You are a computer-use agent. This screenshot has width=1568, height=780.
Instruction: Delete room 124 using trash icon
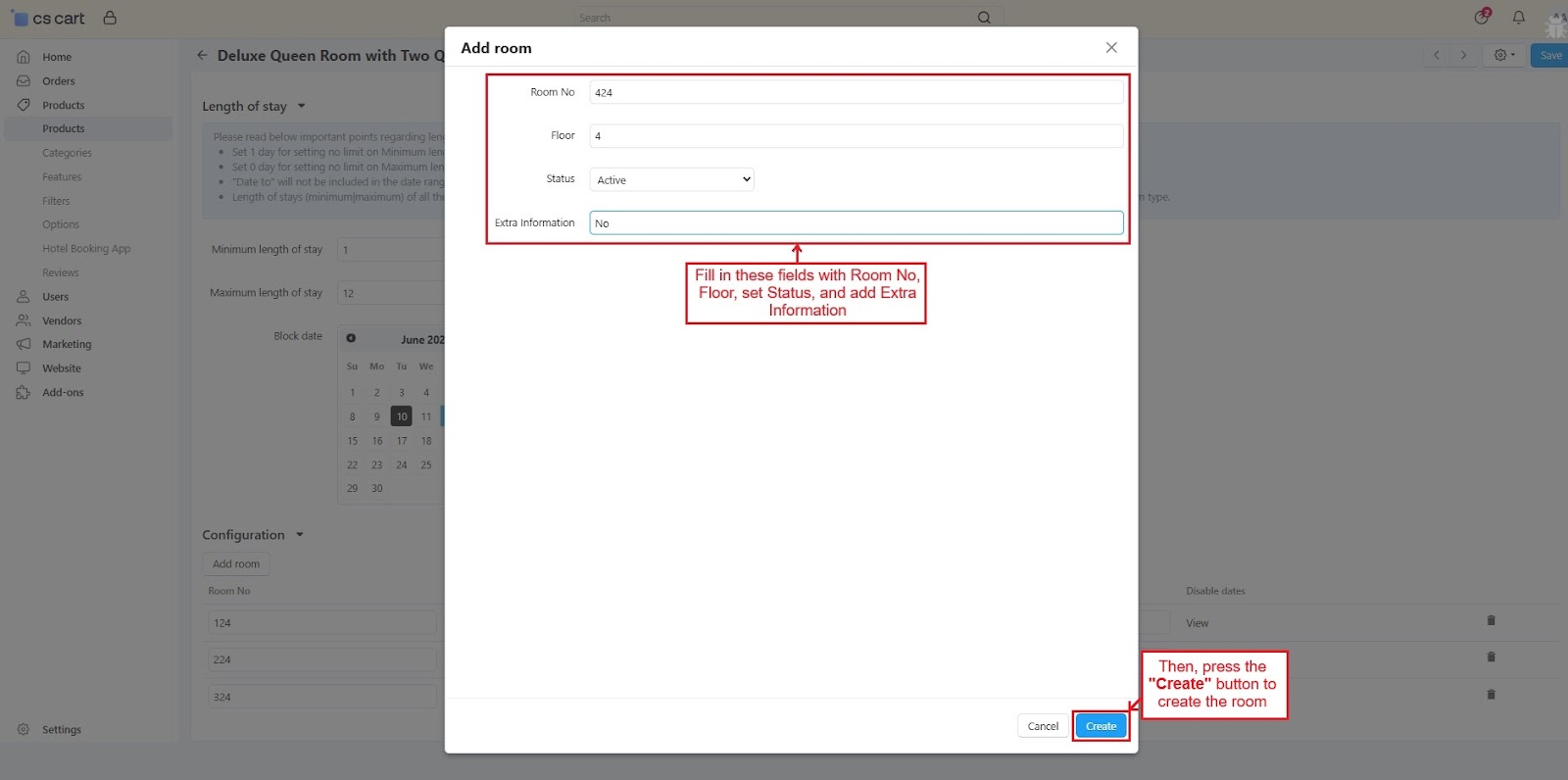click(1491, 620)
